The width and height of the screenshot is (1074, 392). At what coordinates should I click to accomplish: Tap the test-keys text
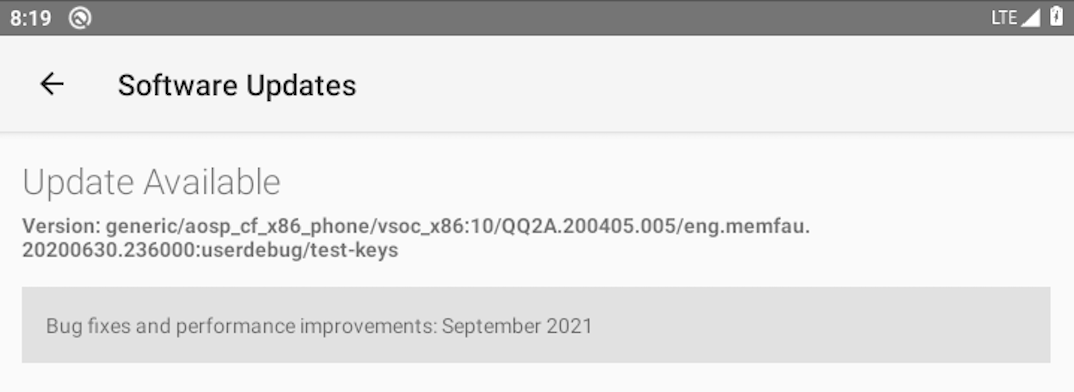pos(354,250)
